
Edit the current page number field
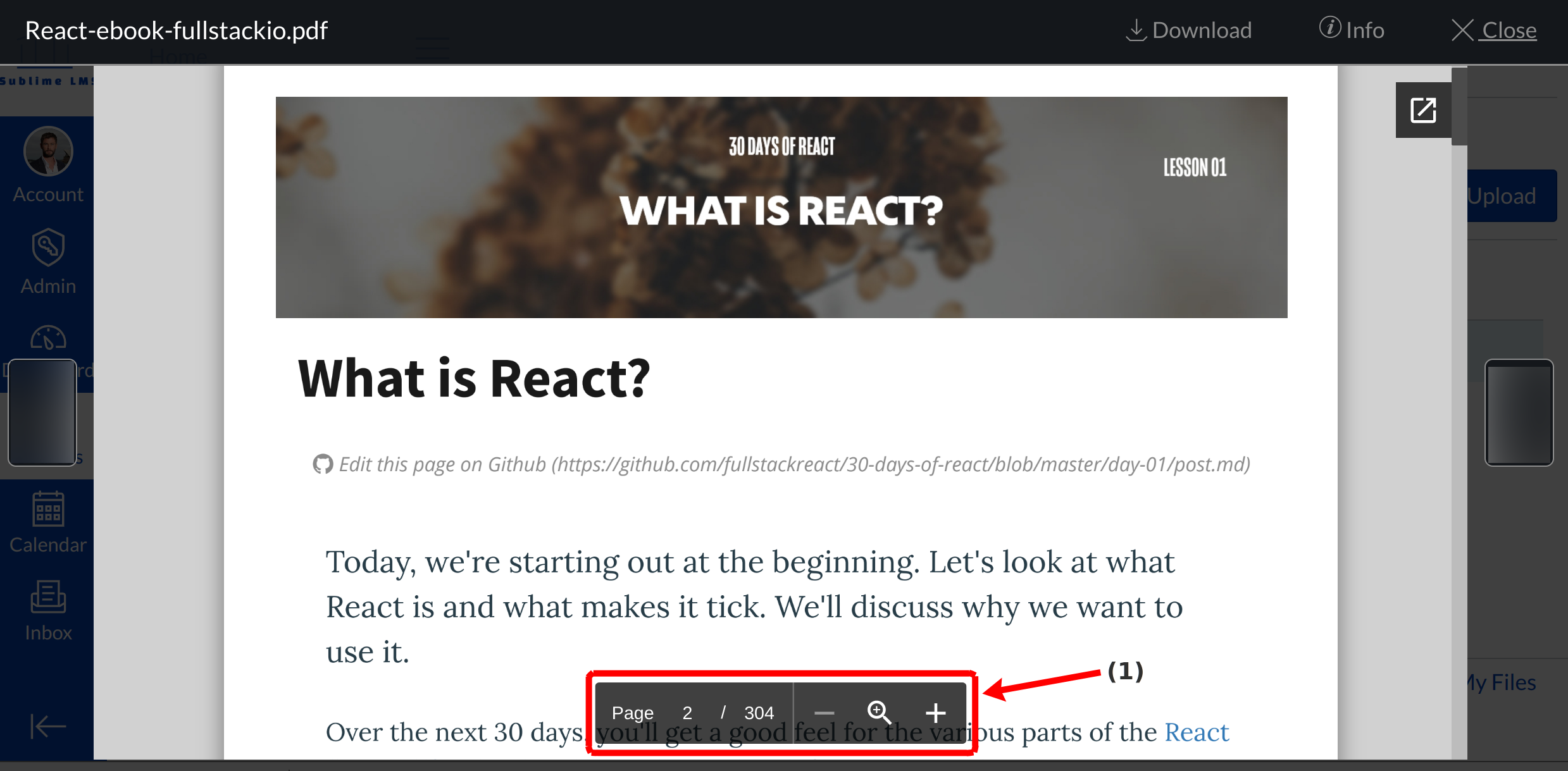coord(687,713)
